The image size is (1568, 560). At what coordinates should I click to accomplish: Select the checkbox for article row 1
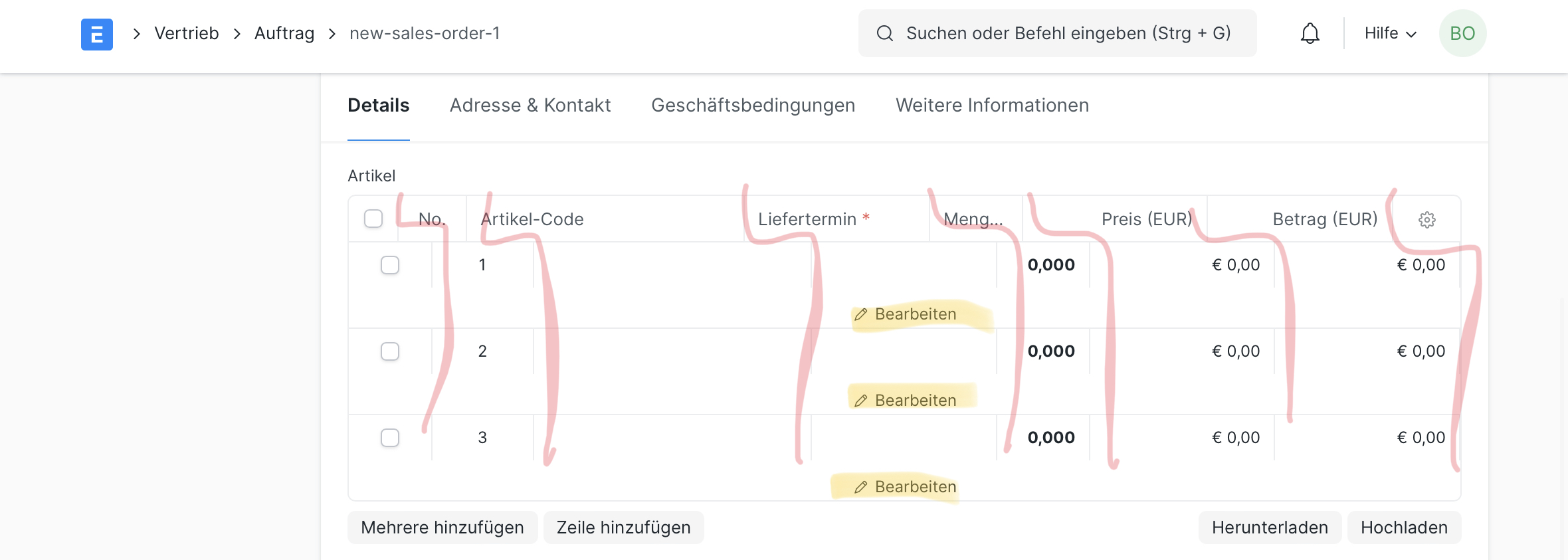coord(390,264)
